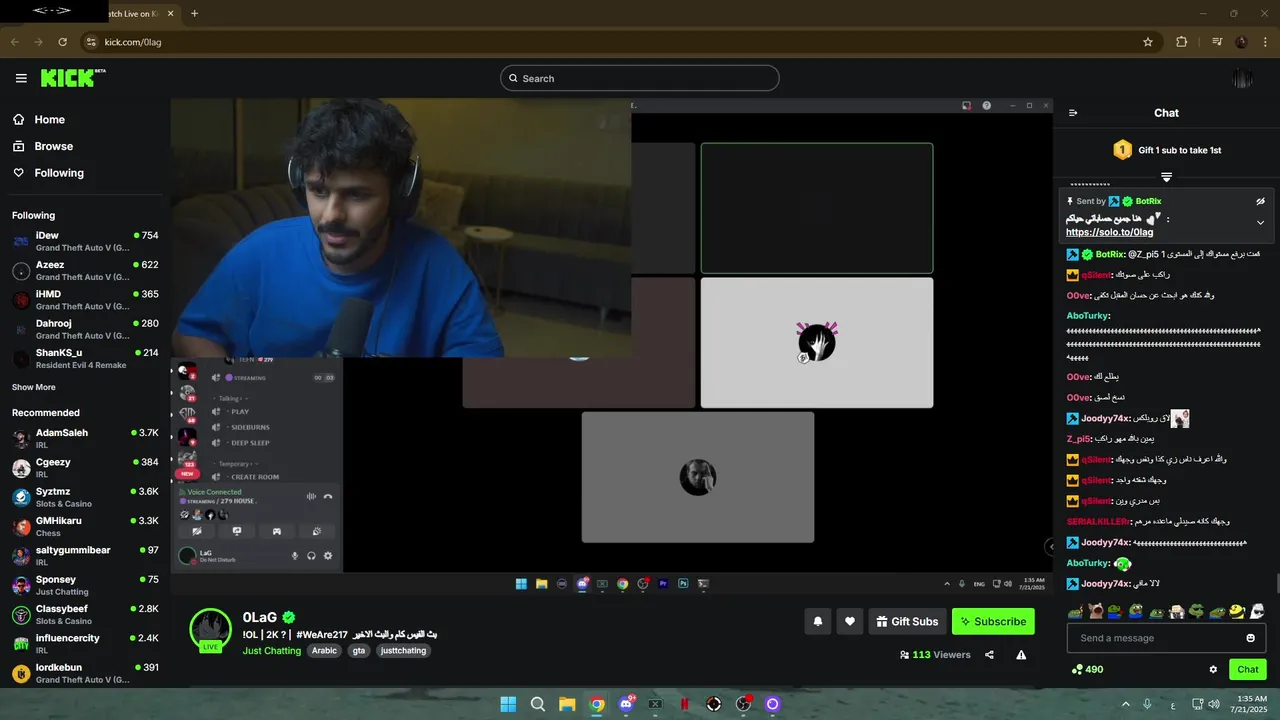The width and height of the screenshot is (1280, 720).
Task: Open influencercity's recommended channel
Action: coord(85,643)
